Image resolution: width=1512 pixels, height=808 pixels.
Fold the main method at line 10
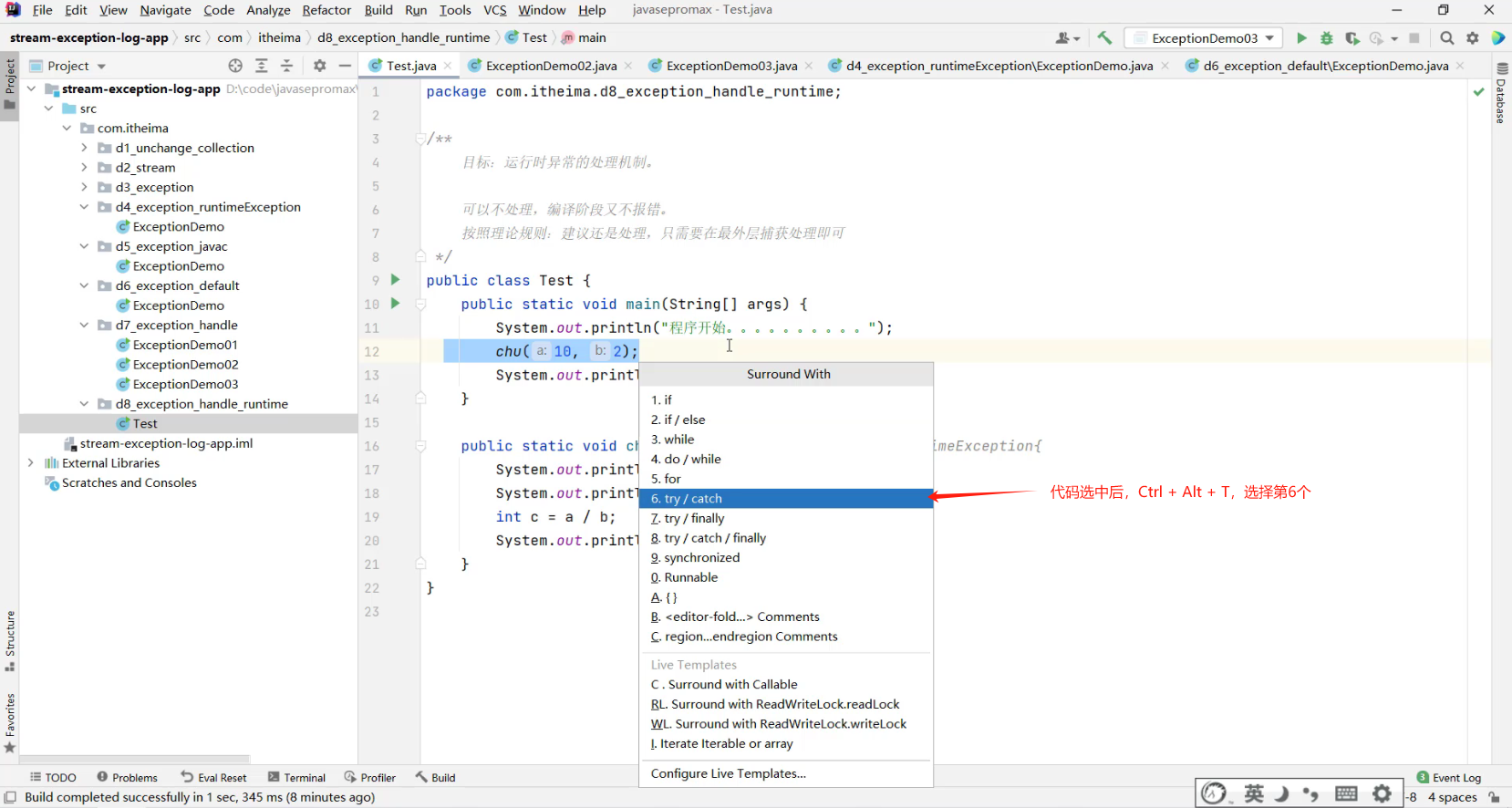tap(420, 304)
